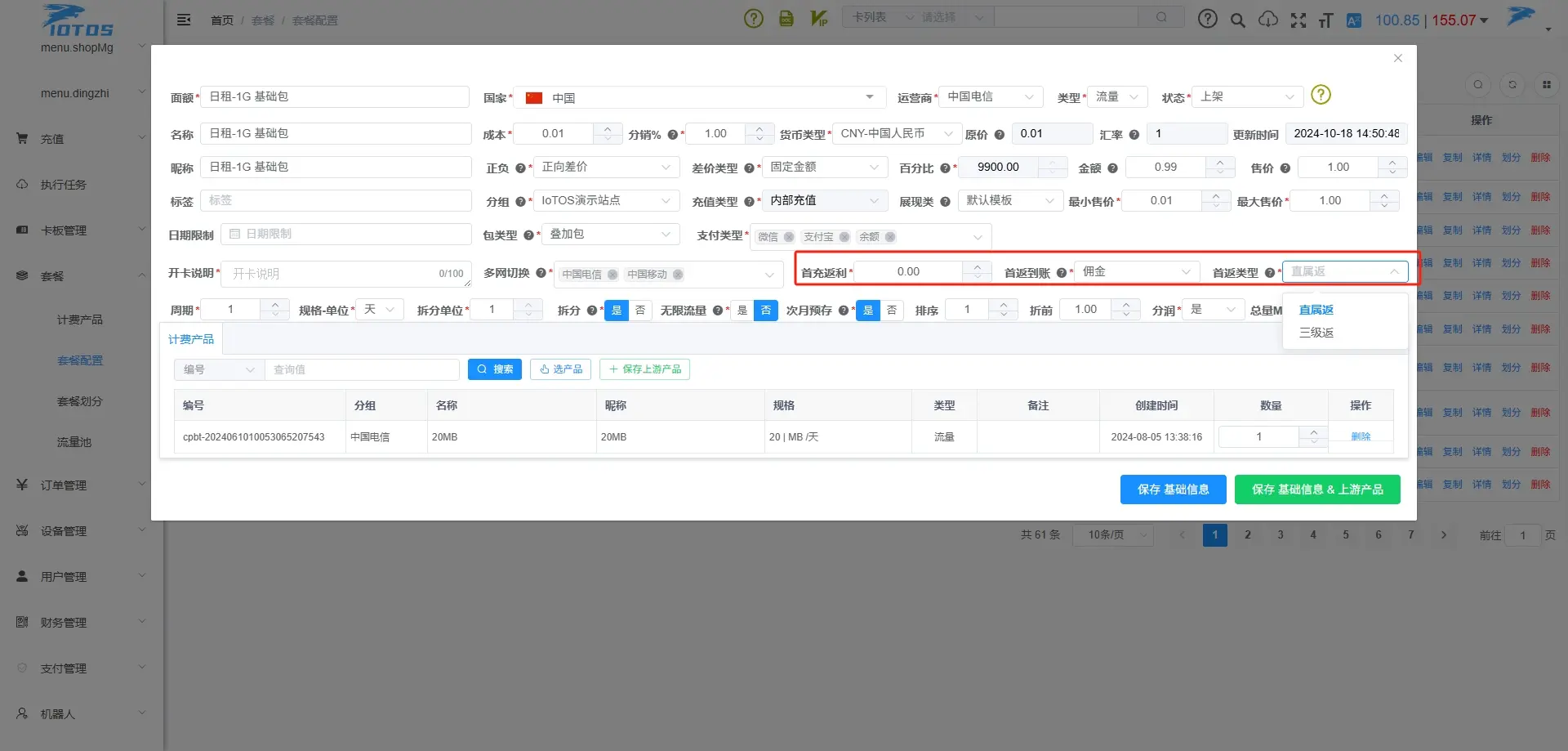Click the 分销% question mark help icon
The image size is (1568, 751).
(x=672, y=135)
